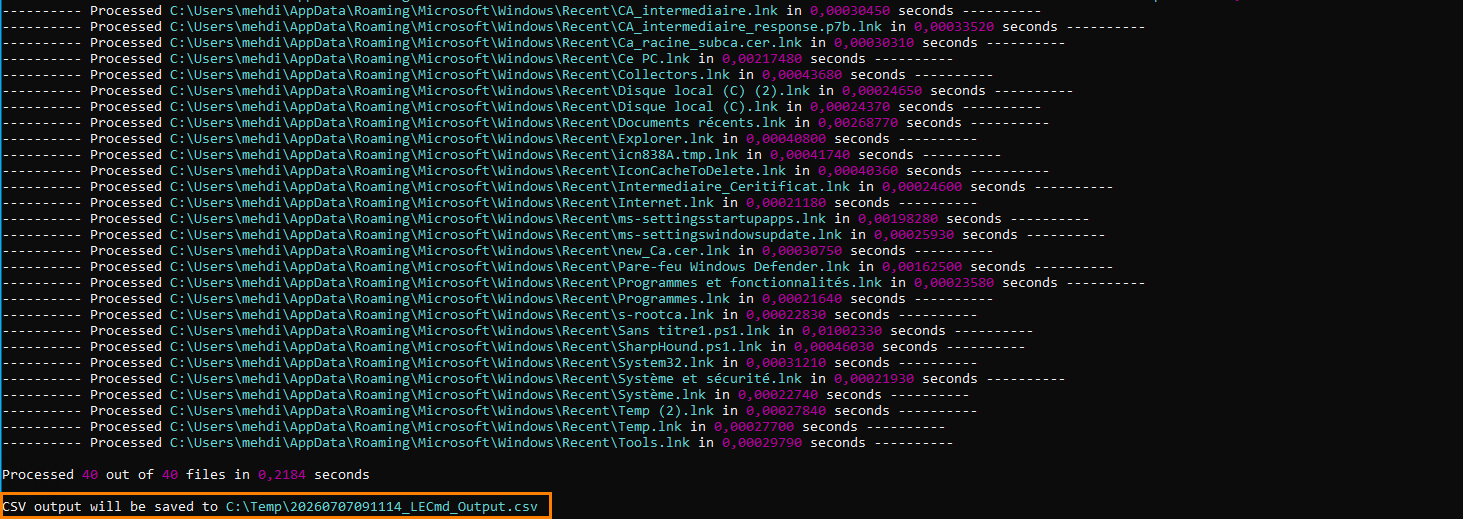The width and height of the screenshot is (1463, 519).
Task: Click the 0,01002330 duration value
Action: tap(842, 330)
